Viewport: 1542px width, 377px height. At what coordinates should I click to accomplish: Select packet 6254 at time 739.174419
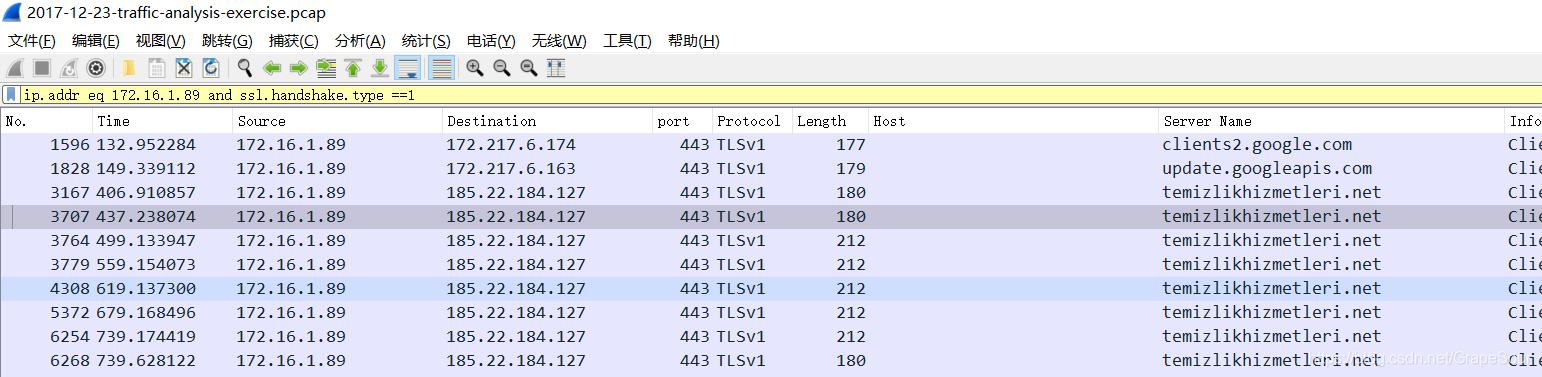pos(771,336)
